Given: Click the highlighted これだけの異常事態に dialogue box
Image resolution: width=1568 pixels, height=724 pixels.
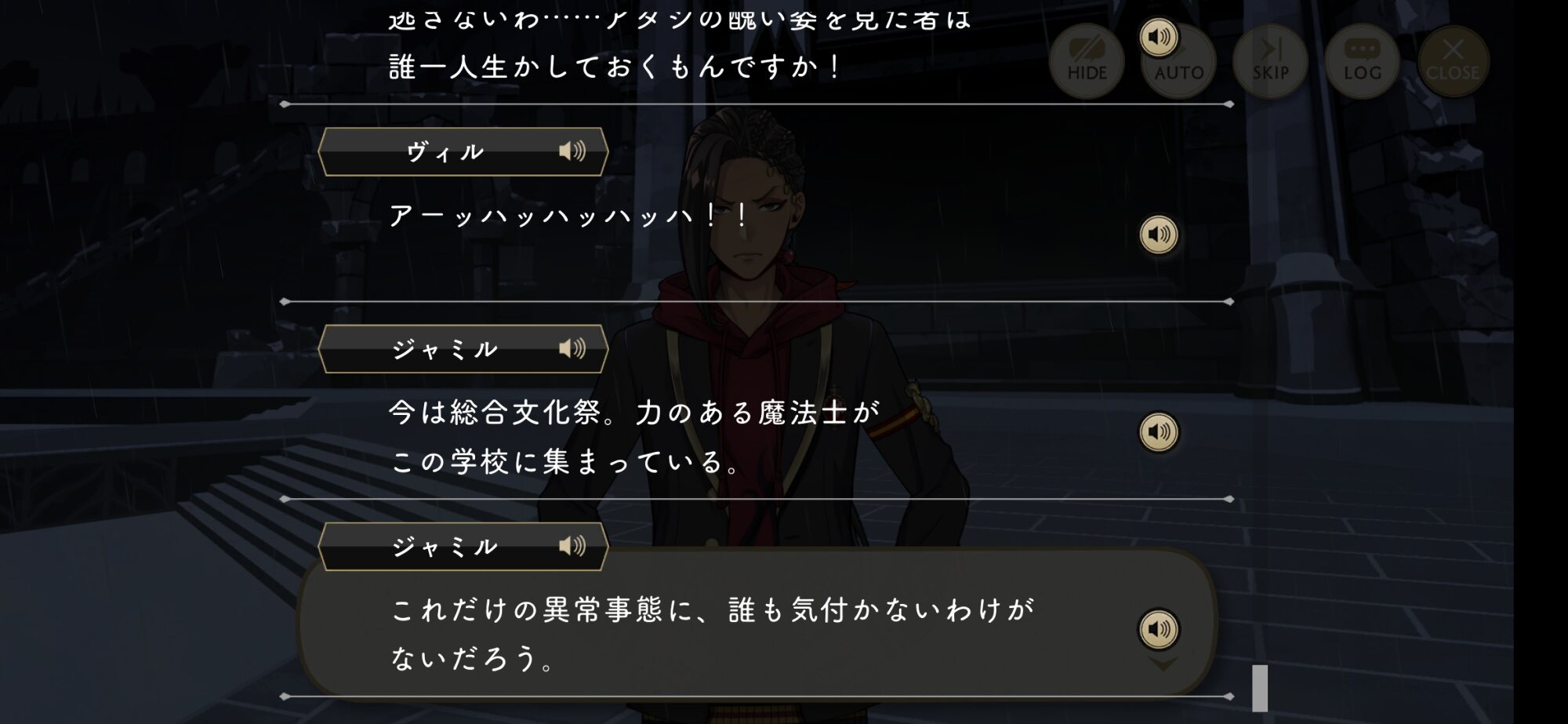Looking at the screenshot, I should [757, 624].
